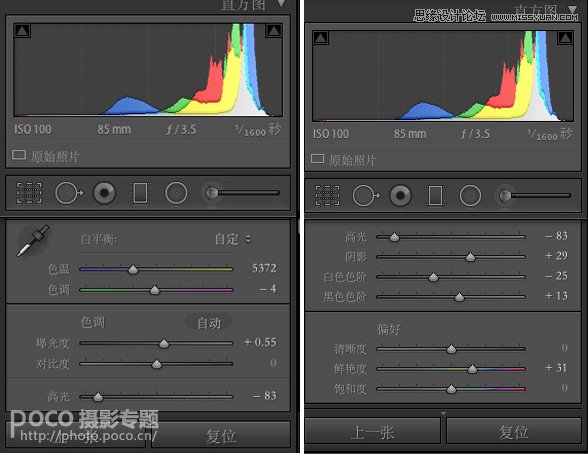Click the 色温 value field 5372
Screen dimensions: 588x454
pos(264,268)
